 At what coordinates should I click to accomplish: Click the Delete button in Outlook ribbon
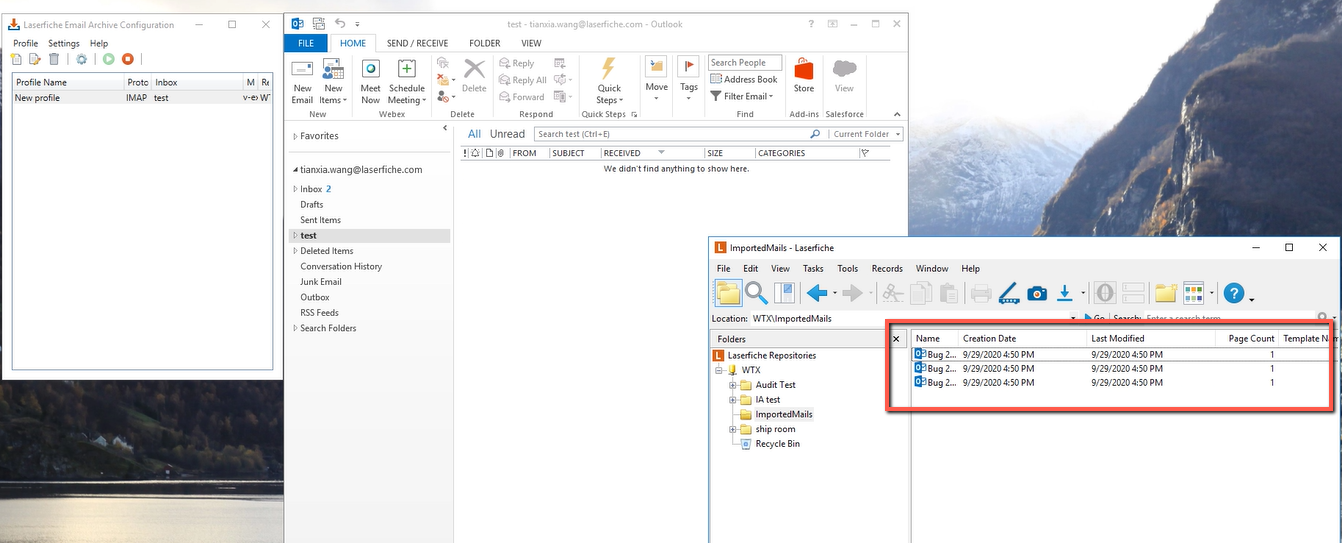point(474,76)
